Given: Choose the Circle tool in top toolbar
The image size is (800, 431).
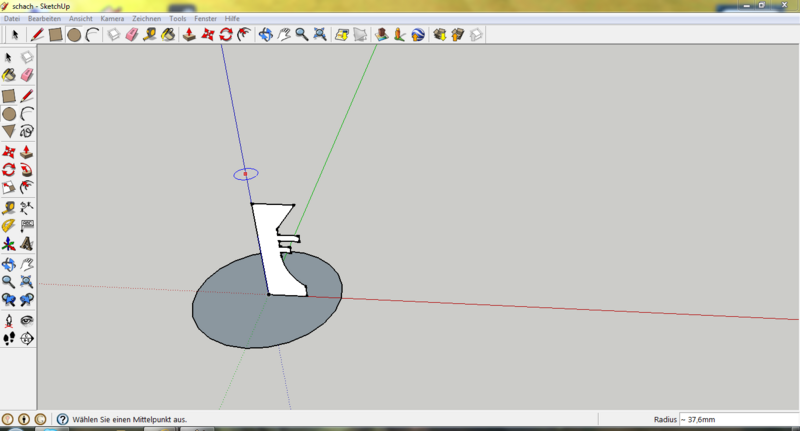Looking at the screenshot, I should point(74,35).
